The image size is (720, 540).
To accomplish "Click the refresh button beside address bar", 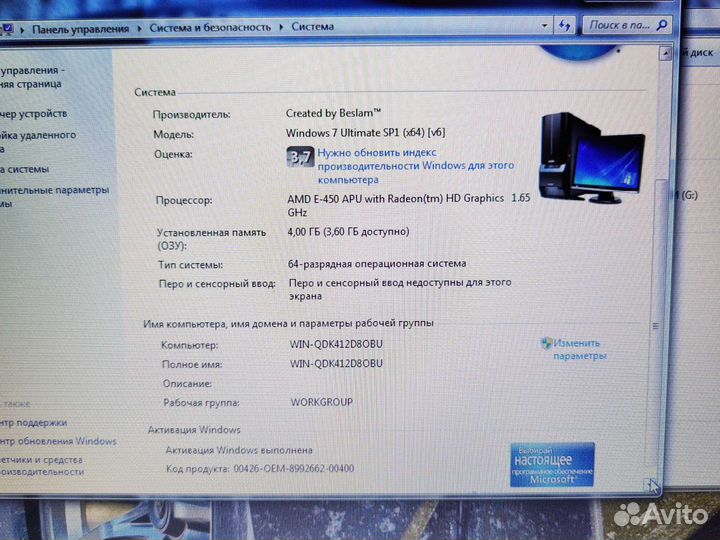I will point(564,26).
